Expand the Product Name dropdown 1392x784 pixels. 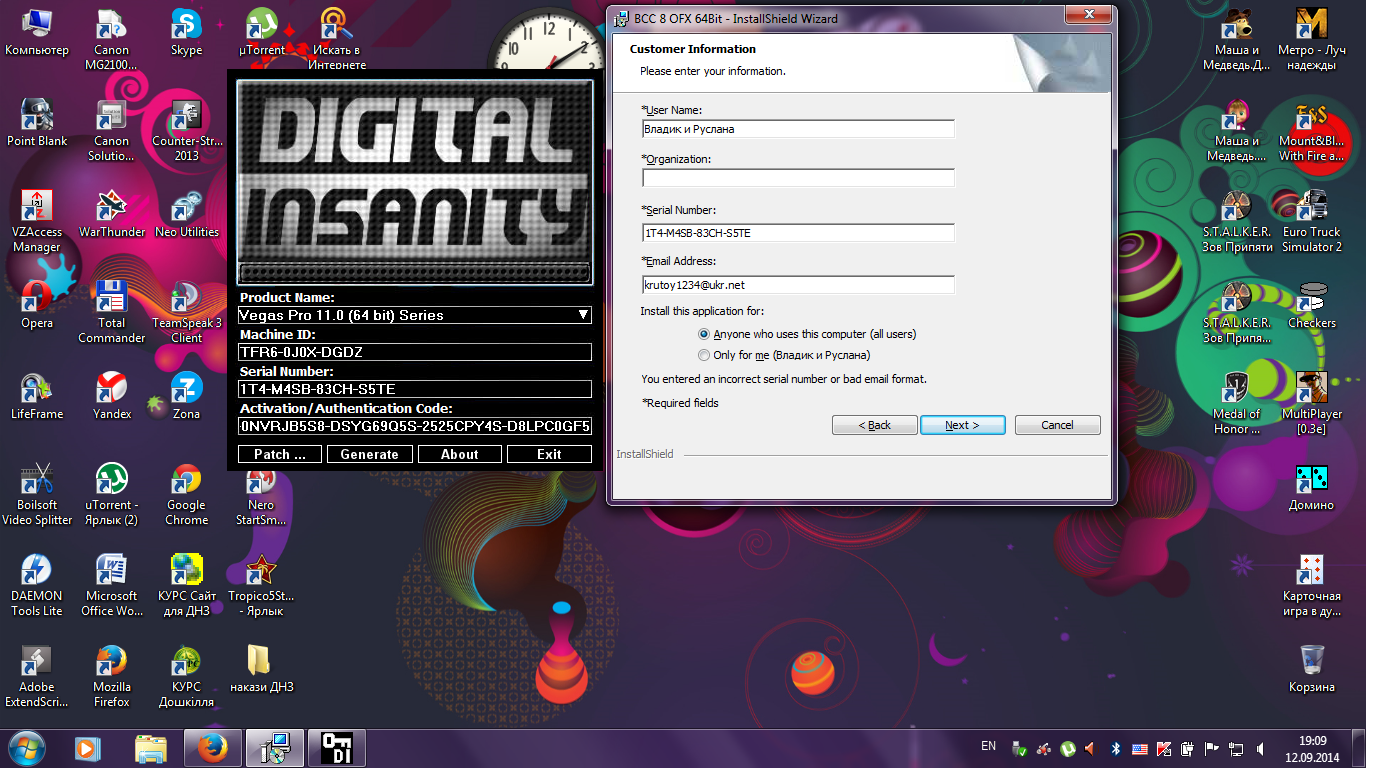[x=583, y=315]
